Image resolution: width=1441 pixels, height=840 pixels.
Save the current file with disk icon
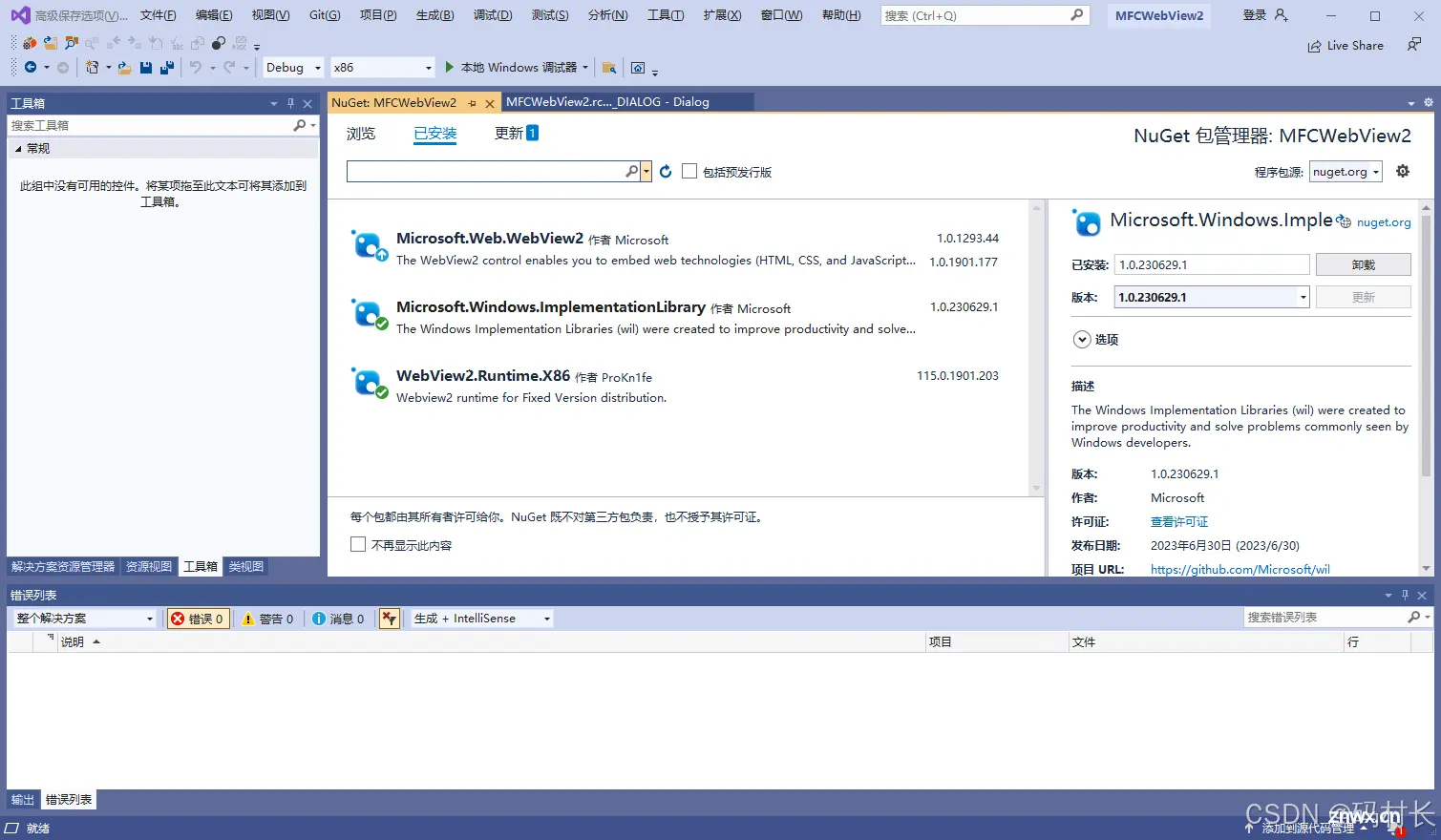coord(146,67)
